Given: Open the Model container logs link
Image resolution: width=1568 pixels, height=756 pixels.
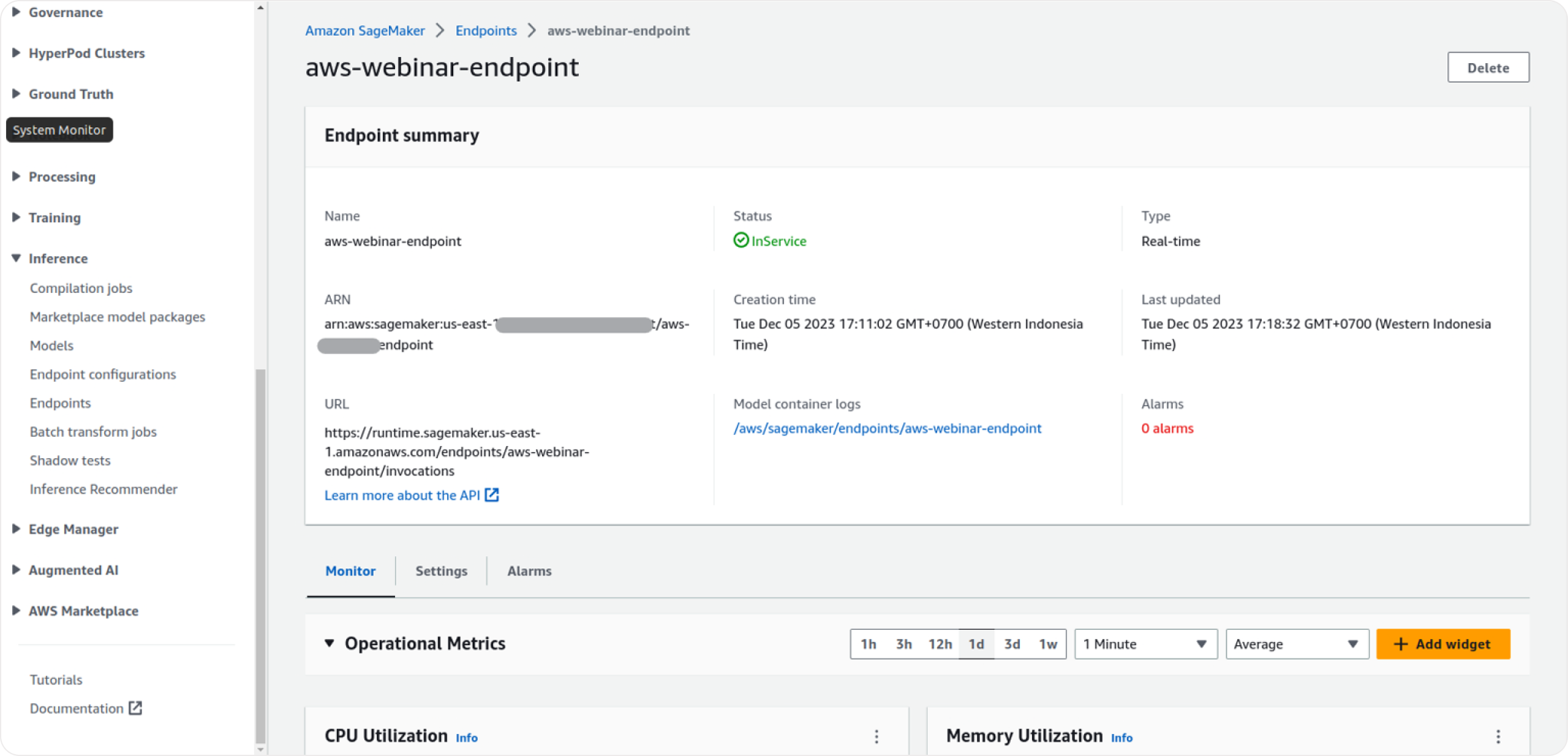Looking at the screenshot, I should pyautogui.click(x=888, y=428).
